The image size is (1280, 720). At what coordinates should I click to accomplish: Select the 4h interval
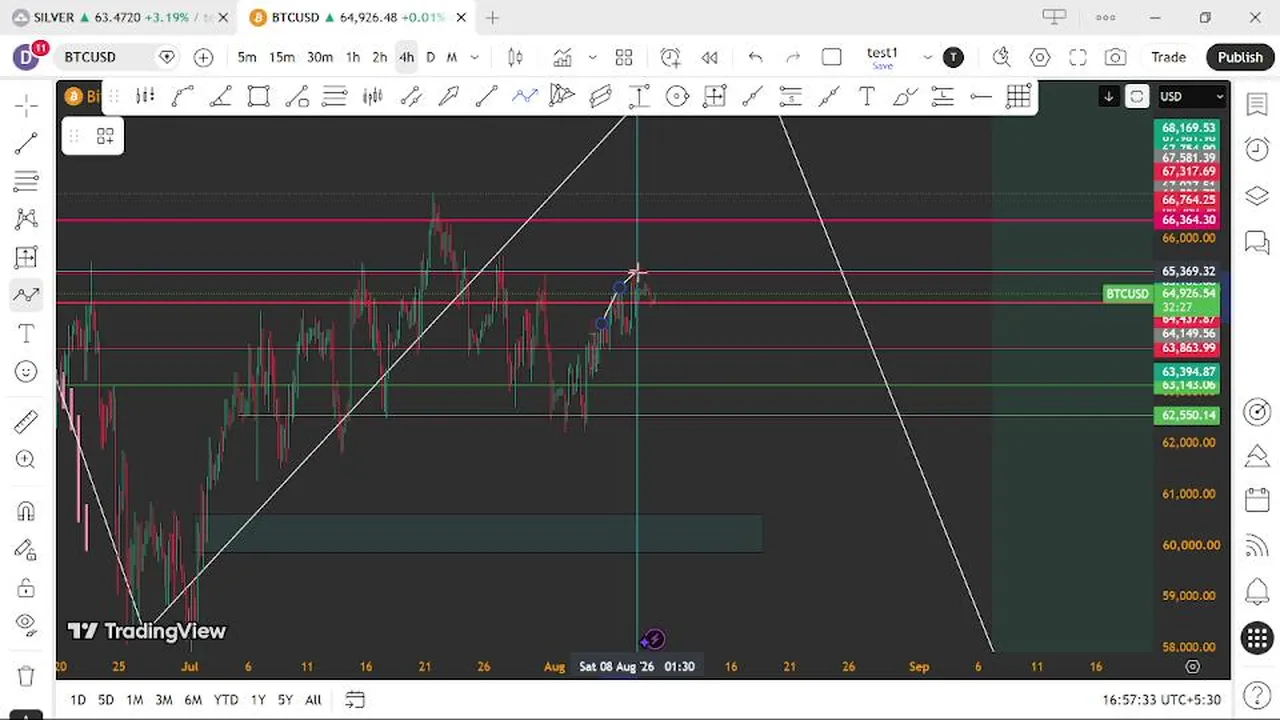pos(406,57)
